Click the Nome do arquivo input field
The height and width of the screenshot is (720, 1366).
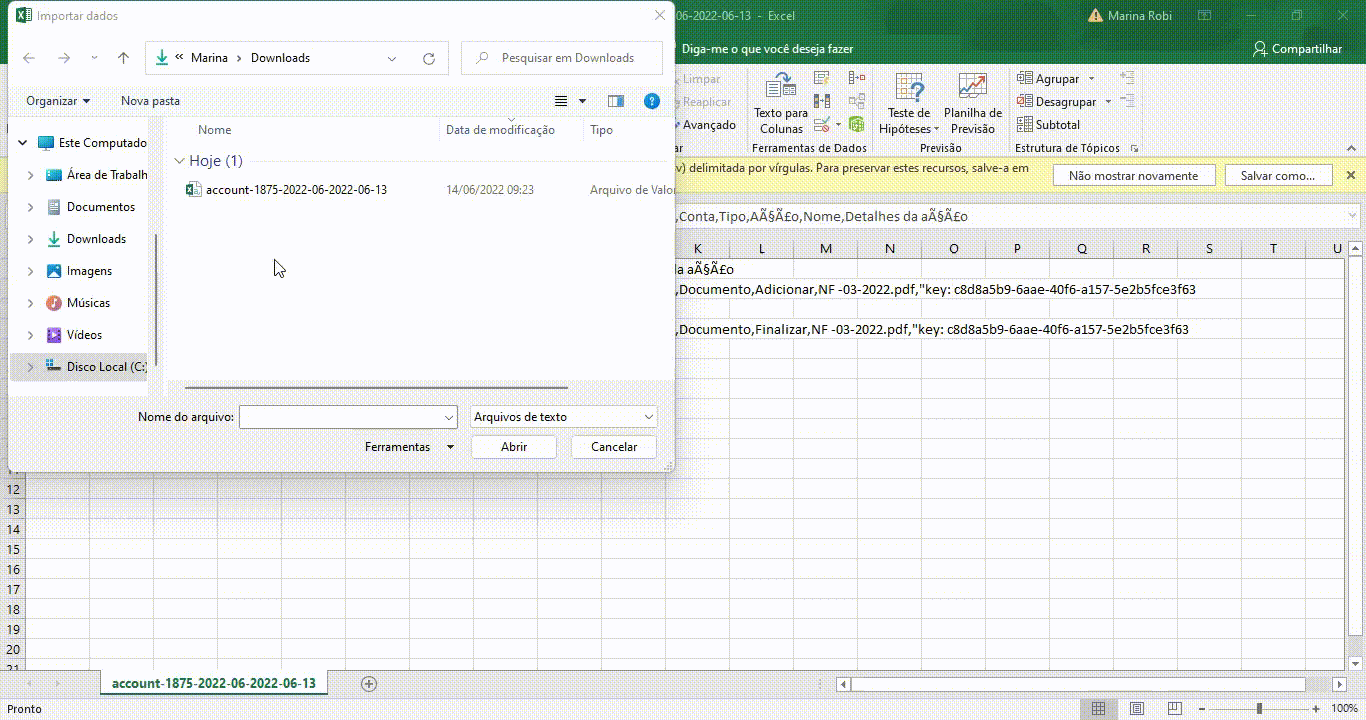[340, 417]
